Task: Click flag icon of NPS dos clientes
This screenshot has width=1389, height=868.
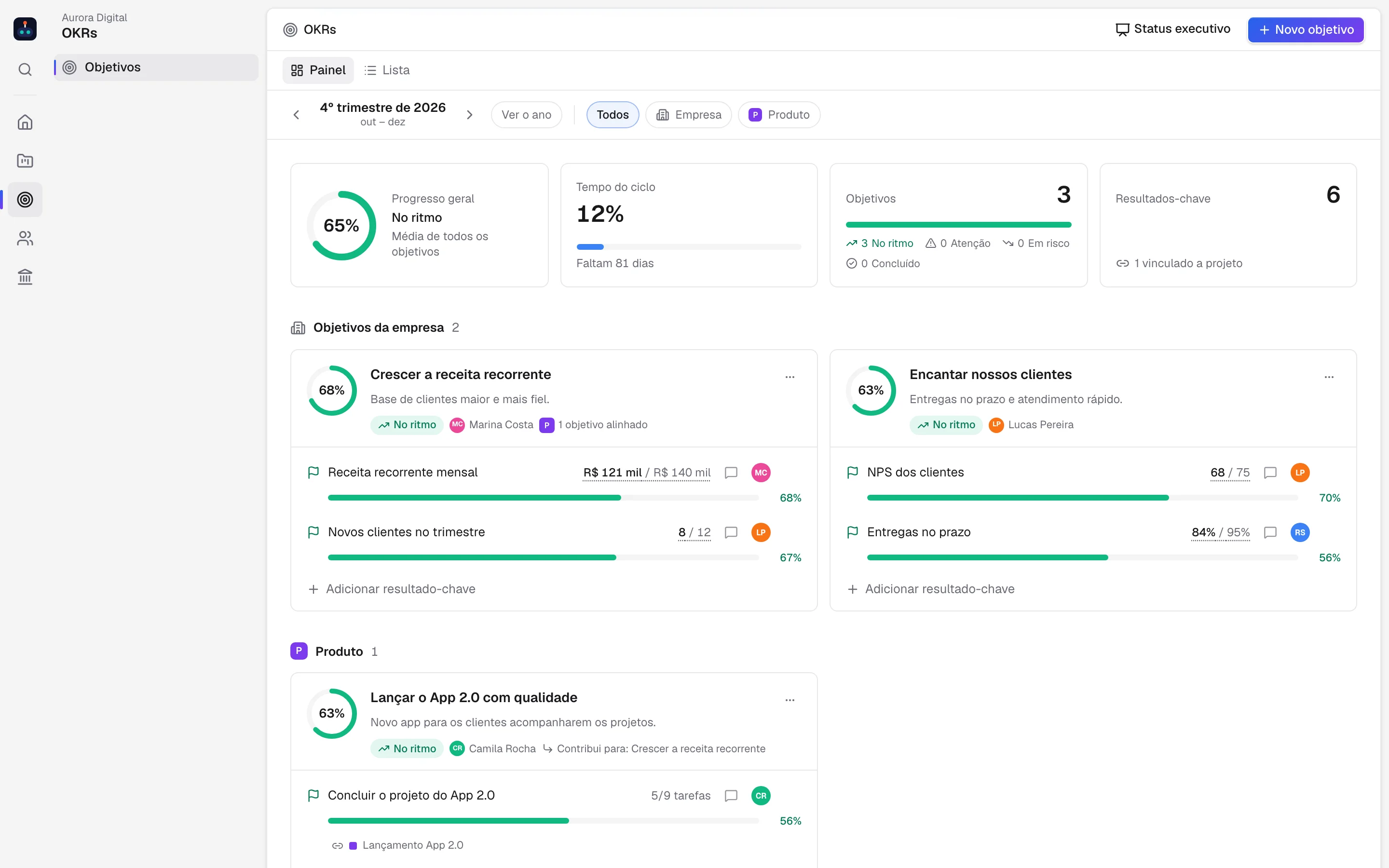Action: click(853, 473)
